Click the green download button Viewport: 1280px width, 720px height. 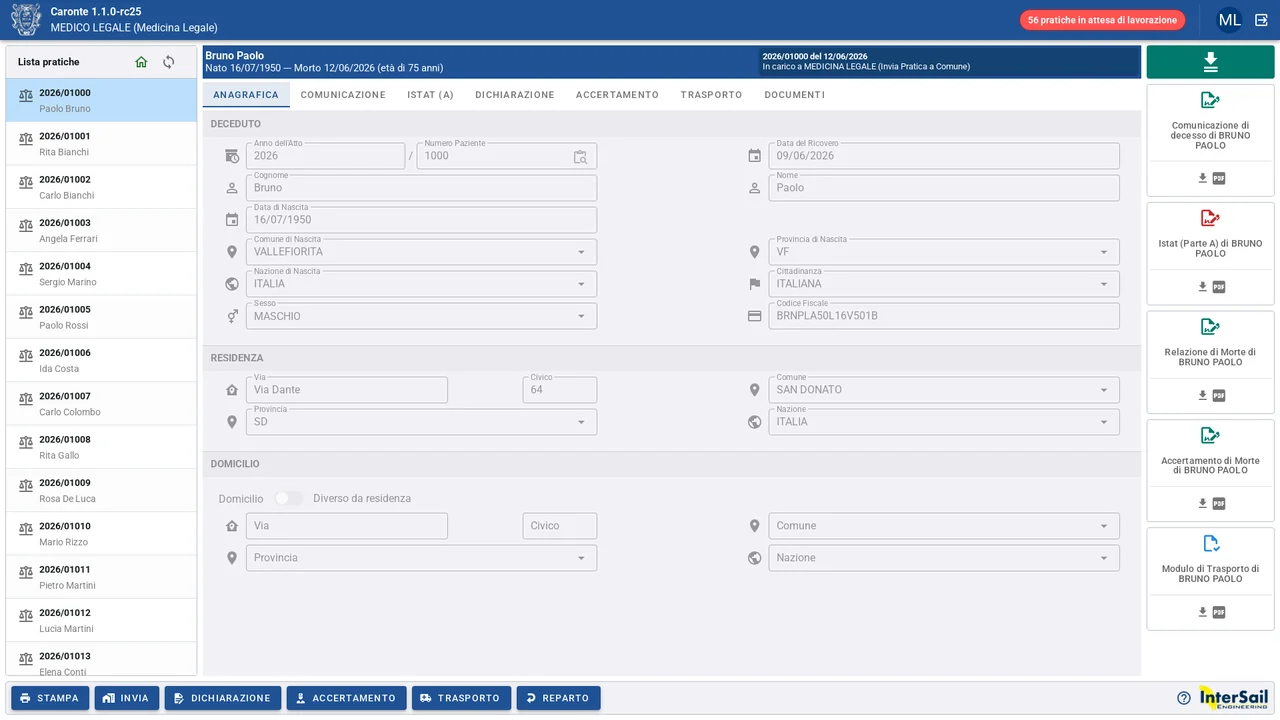[1210, 62]
